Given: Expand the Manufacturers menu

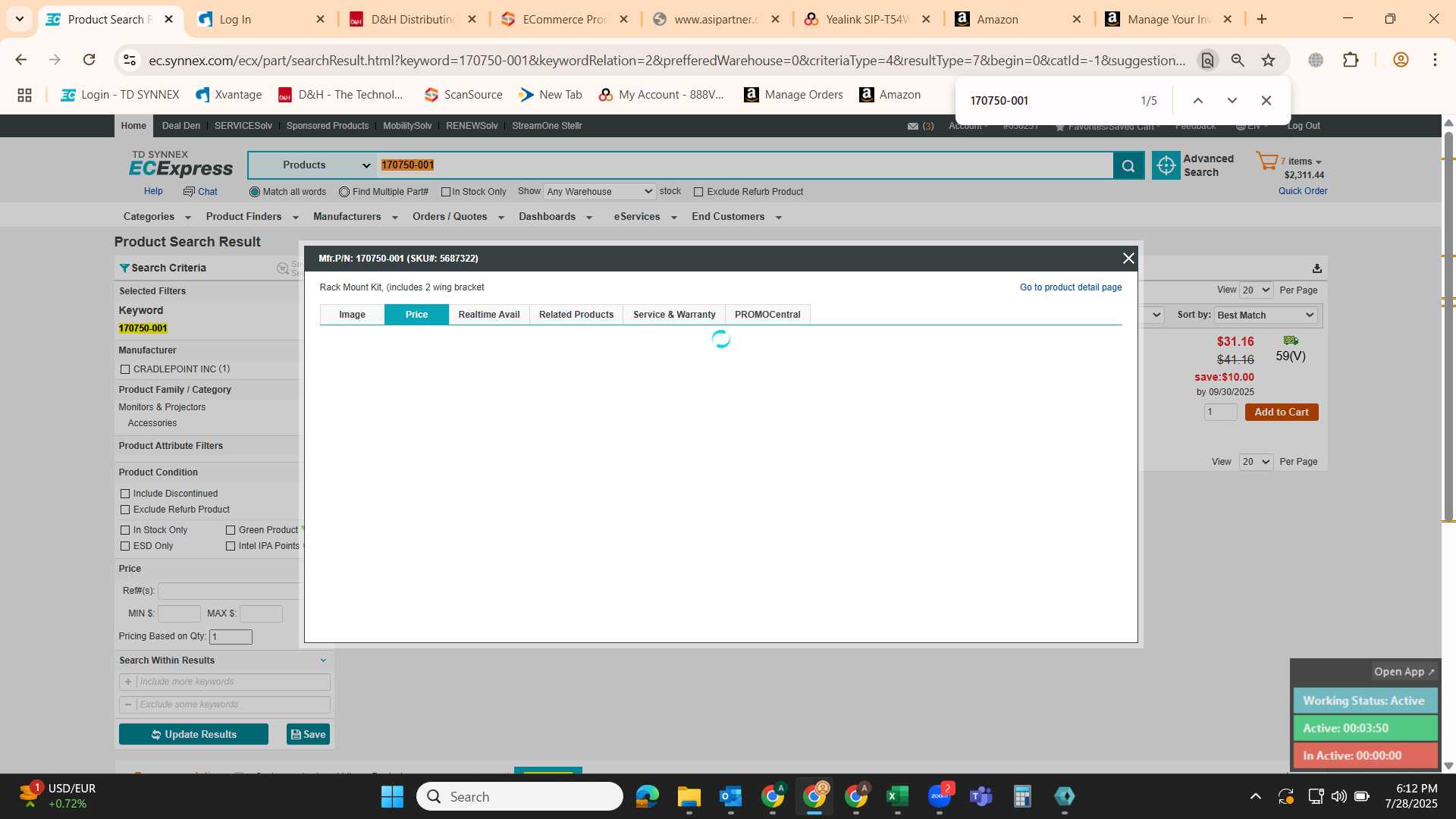Looking at the screenshot, I should pos(356,217).
